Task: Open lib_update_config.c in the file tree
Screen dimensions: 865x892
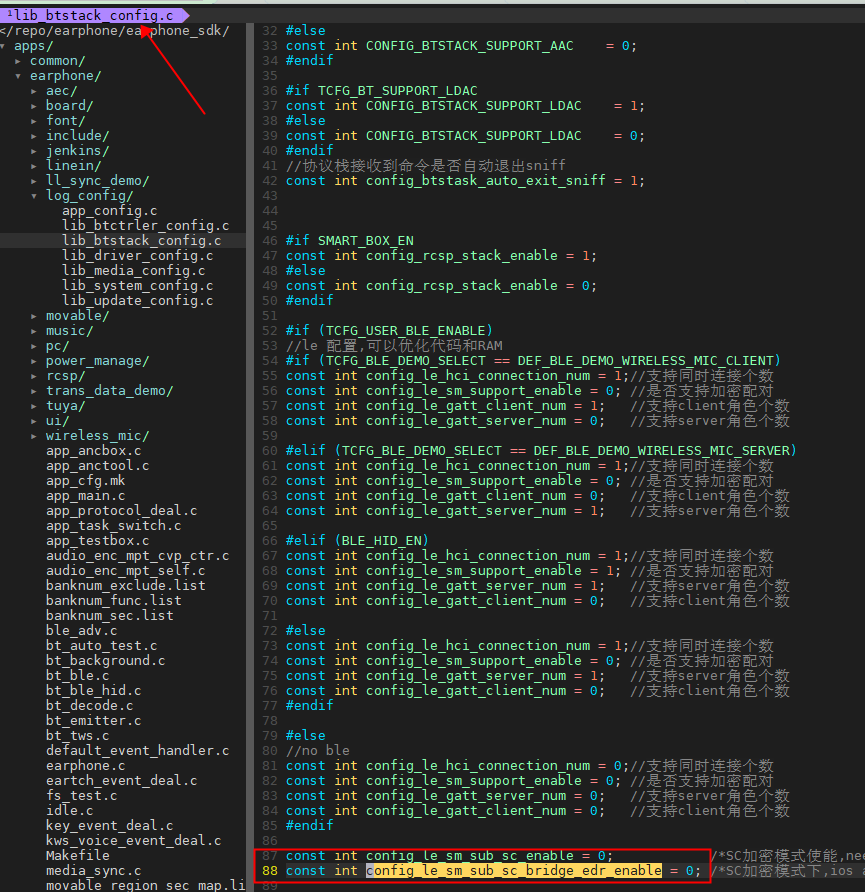Action: (138, 300)
